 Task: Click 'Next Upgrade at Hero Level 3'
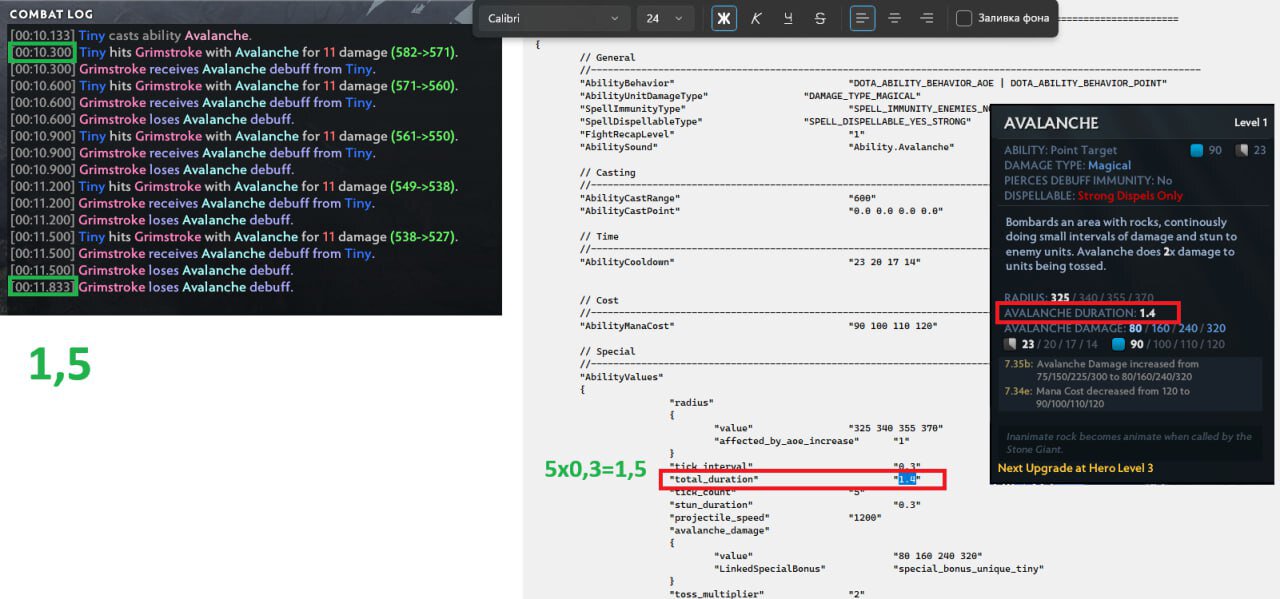(1075, 468)
